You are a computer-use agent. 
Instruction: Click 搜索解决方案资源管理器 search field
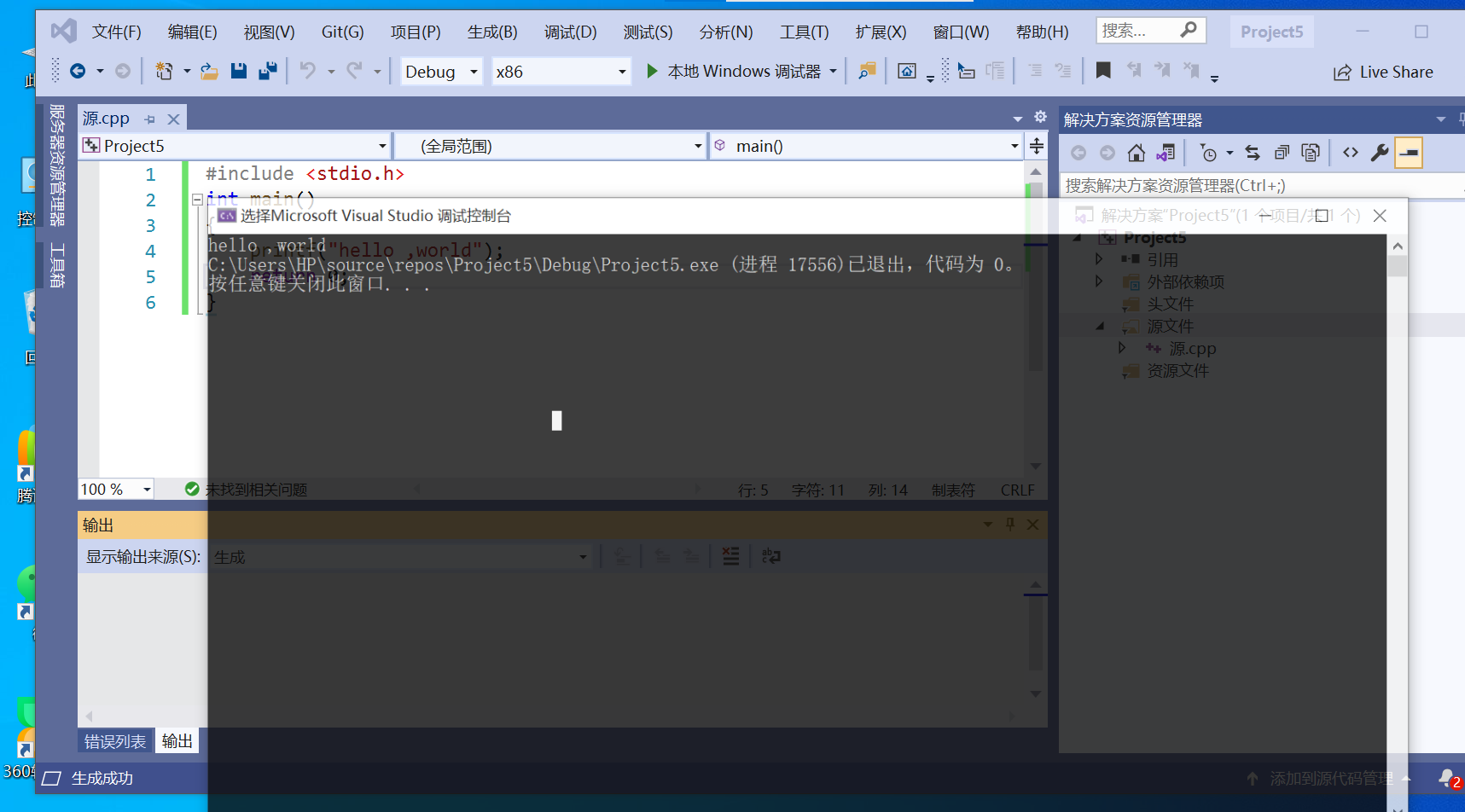tap(1261, 185)
